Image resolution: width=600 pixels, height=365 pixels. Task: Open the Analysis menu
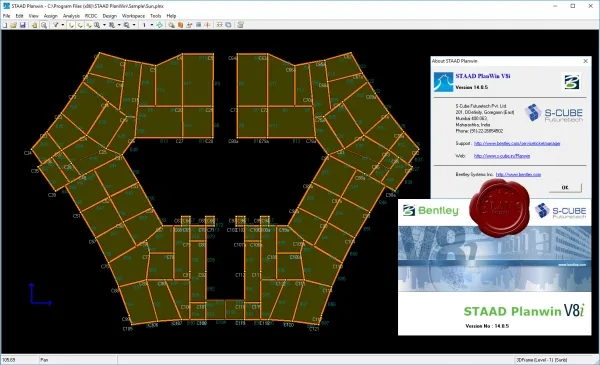[x=71, y=16]
